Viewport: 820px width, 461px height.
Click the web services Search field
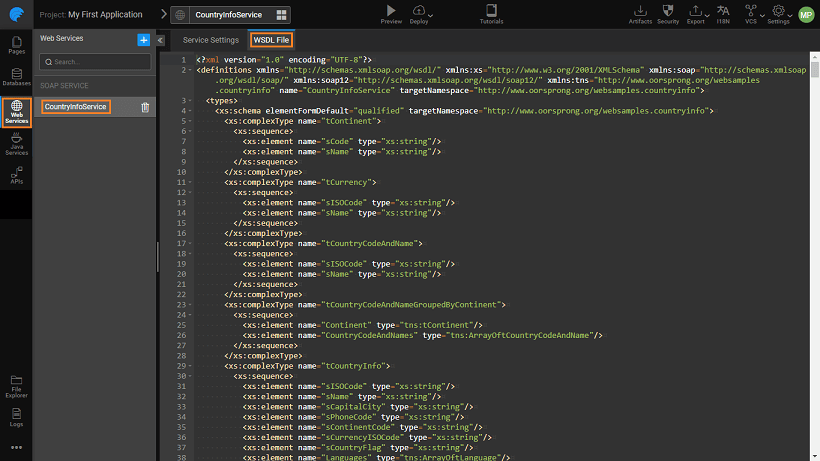tap(96, 62)
